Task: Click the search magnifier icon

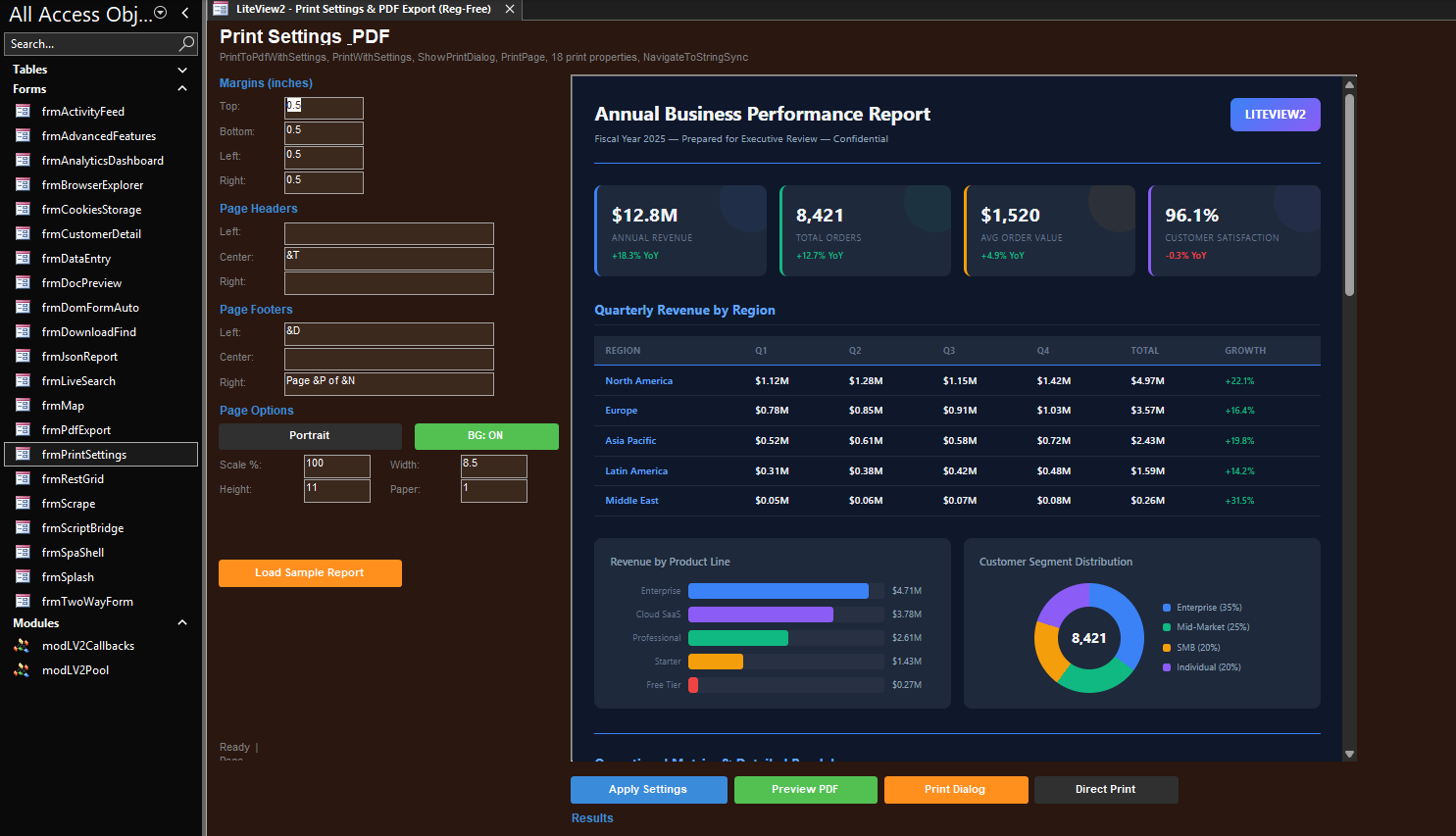Action: point(186,44)
